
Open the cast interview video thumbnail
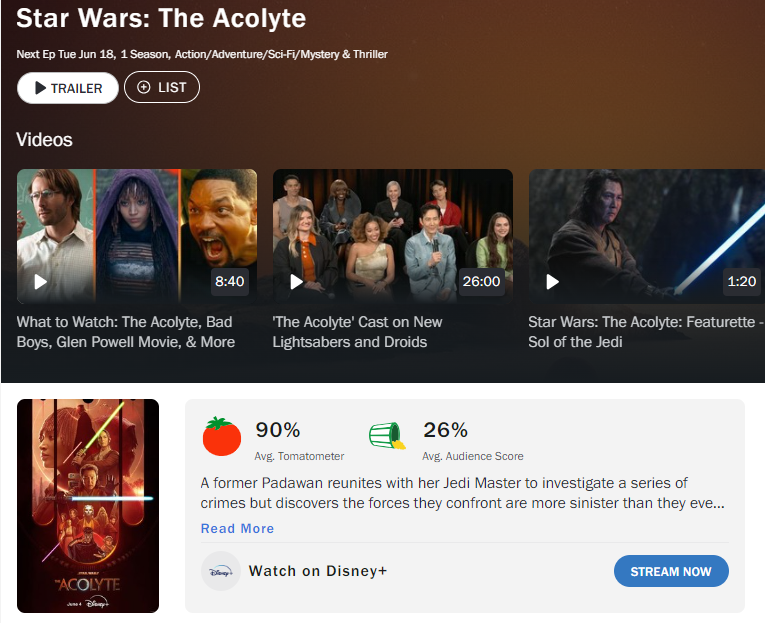pyautogui.click(x=393, y=236)
